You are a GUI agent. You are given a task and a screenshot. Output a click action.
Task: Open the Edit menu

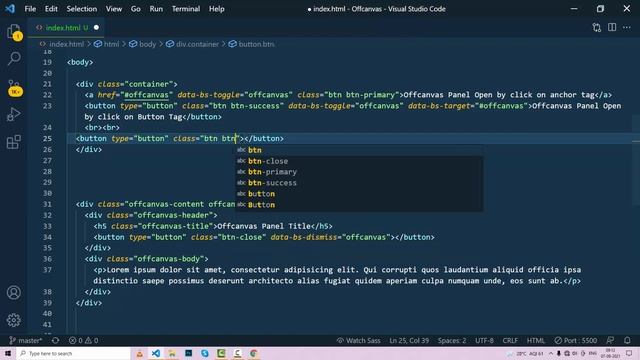[51, 9]
